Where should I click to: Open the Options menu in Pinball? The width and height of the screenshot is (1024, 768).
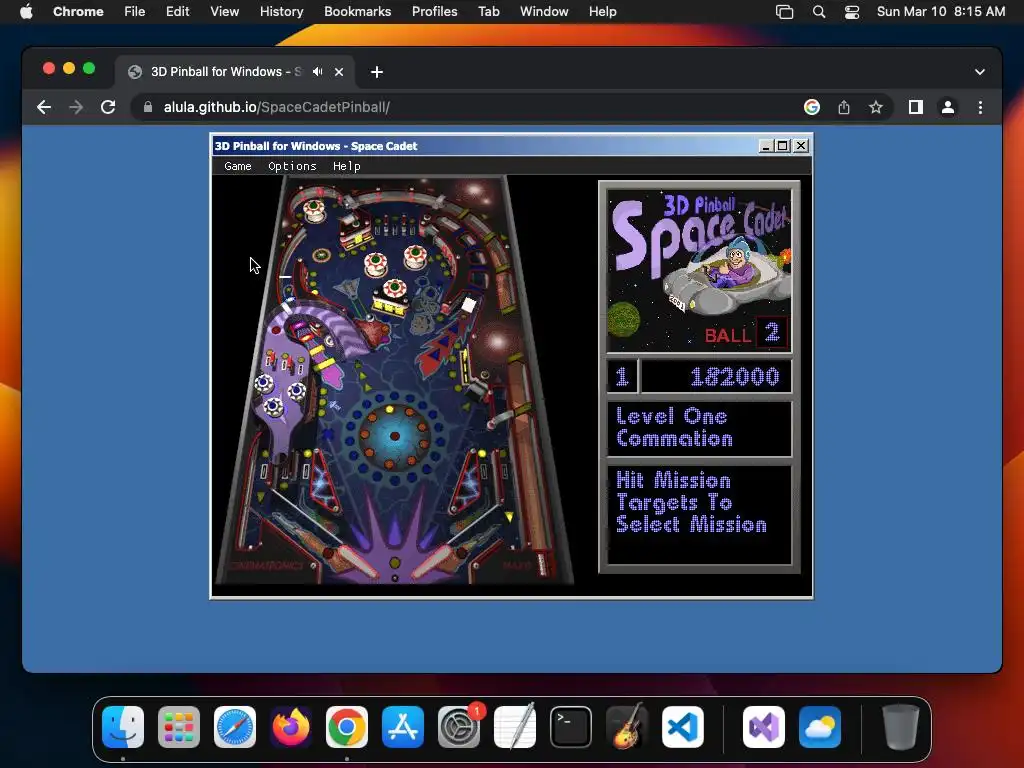292,166
